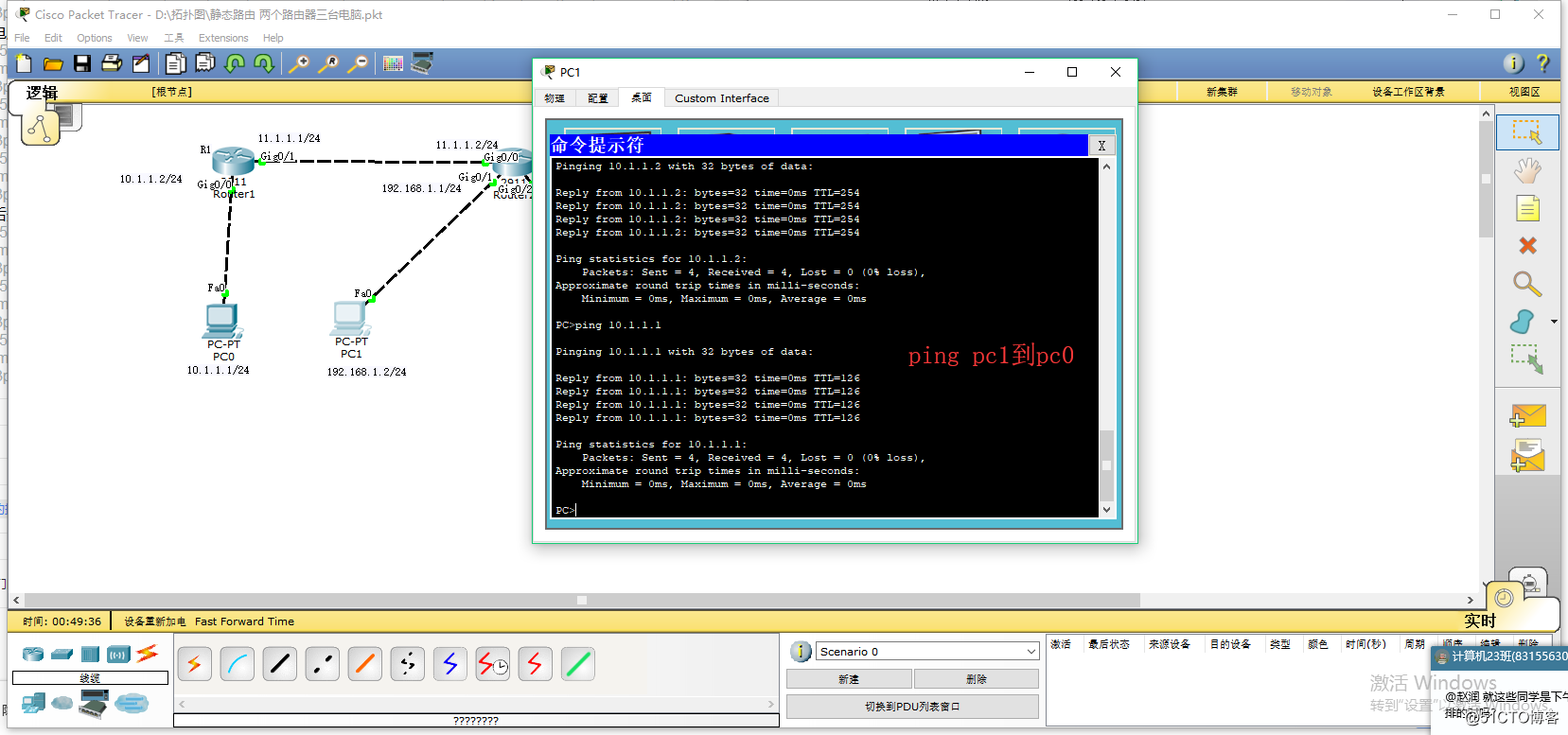
Task: Open a file with the folder icon
Action: (53, 63)
